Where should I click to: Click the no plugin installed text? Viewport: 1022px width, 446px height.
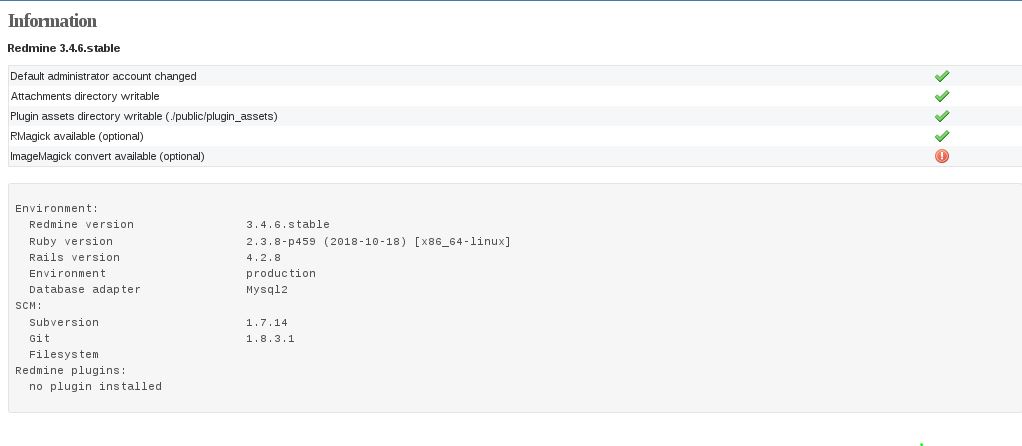(95, 387)
